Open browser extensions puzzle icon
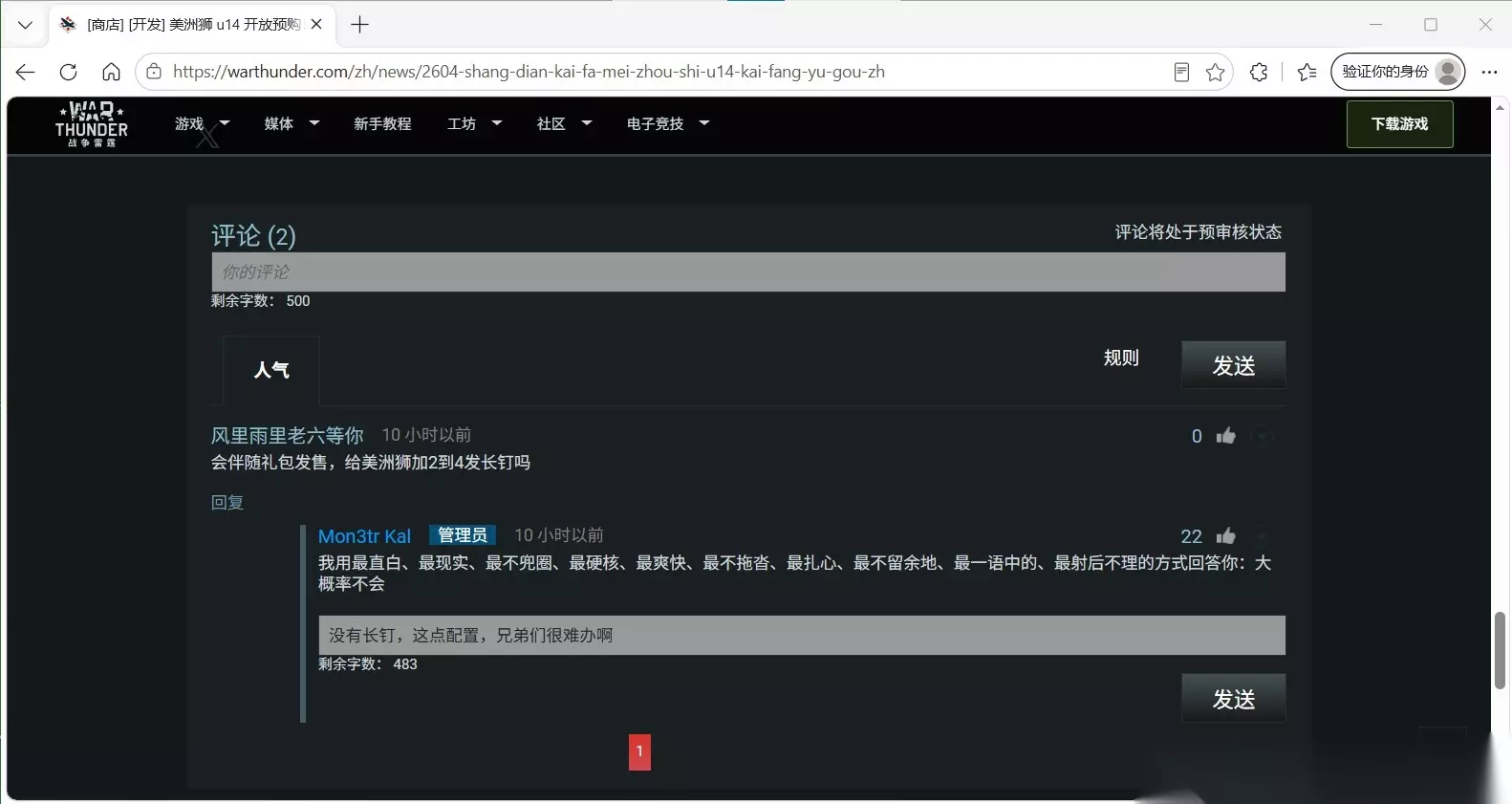Image resolution: width=1512 pixels, height=804 pixels. point(1259,72)
